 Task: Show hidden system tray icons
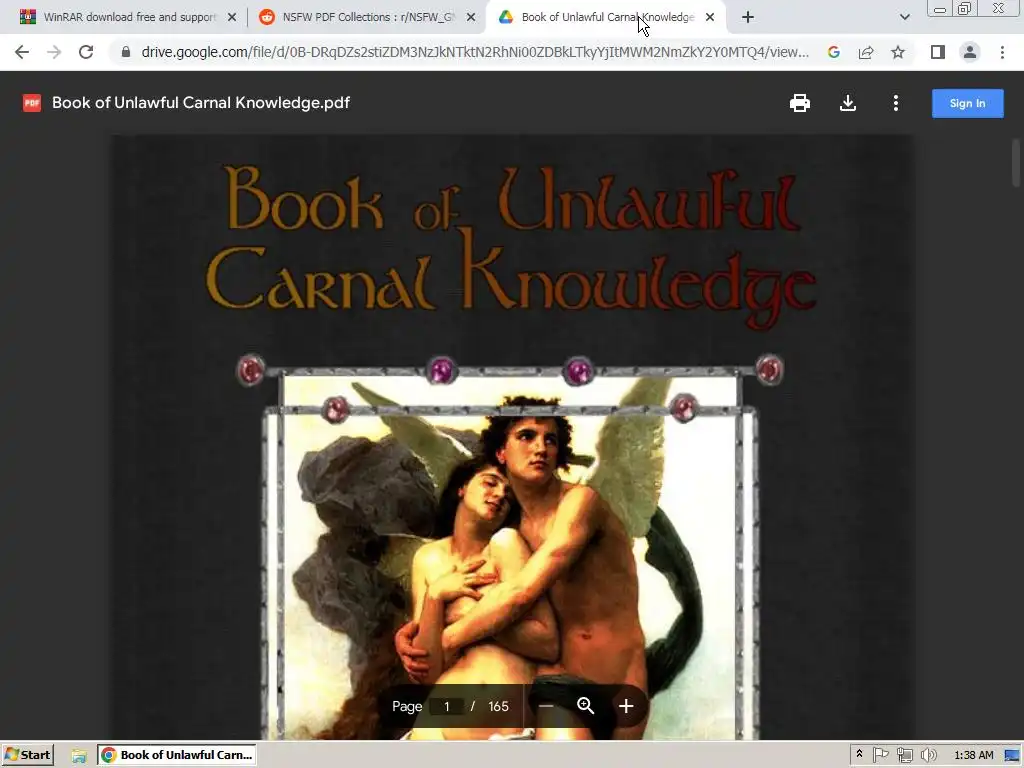pos(859,754)
